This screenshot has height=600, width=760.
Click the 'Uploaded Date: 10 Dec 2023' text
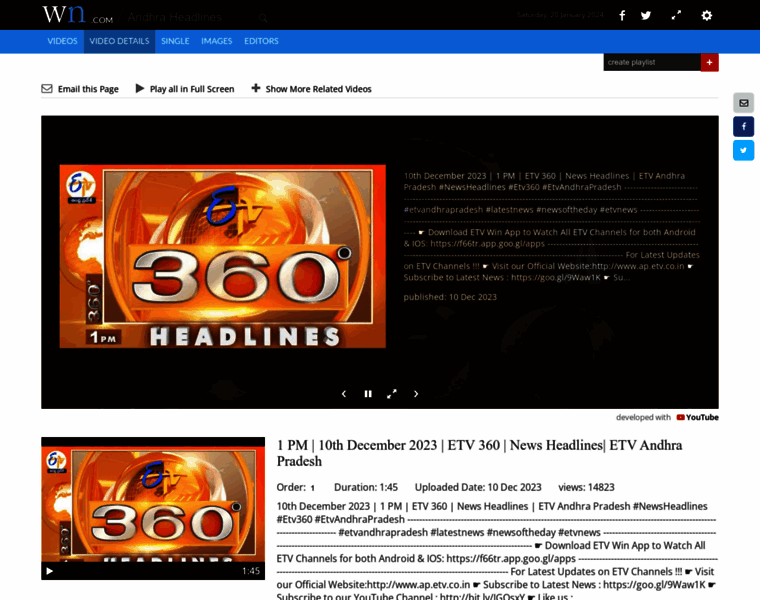tap(478, 488)
